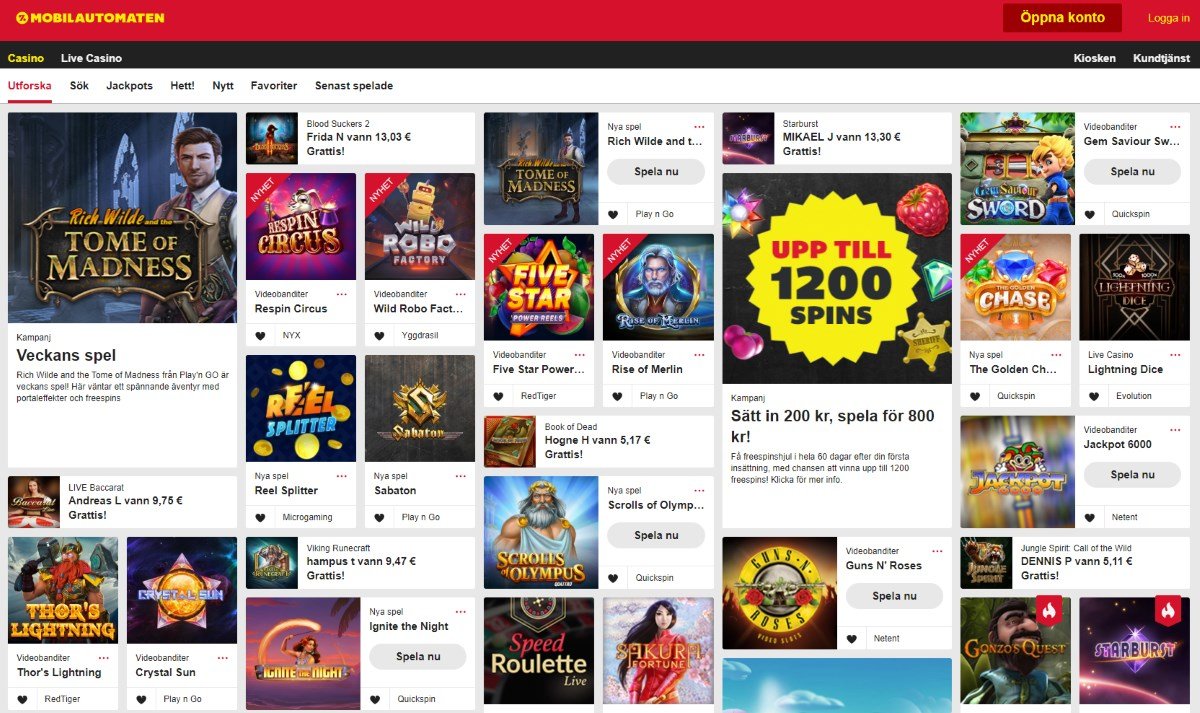Click the heart icon for Rise of Merlin
Screen dimensions: 1200x713
tap(618, 396)
